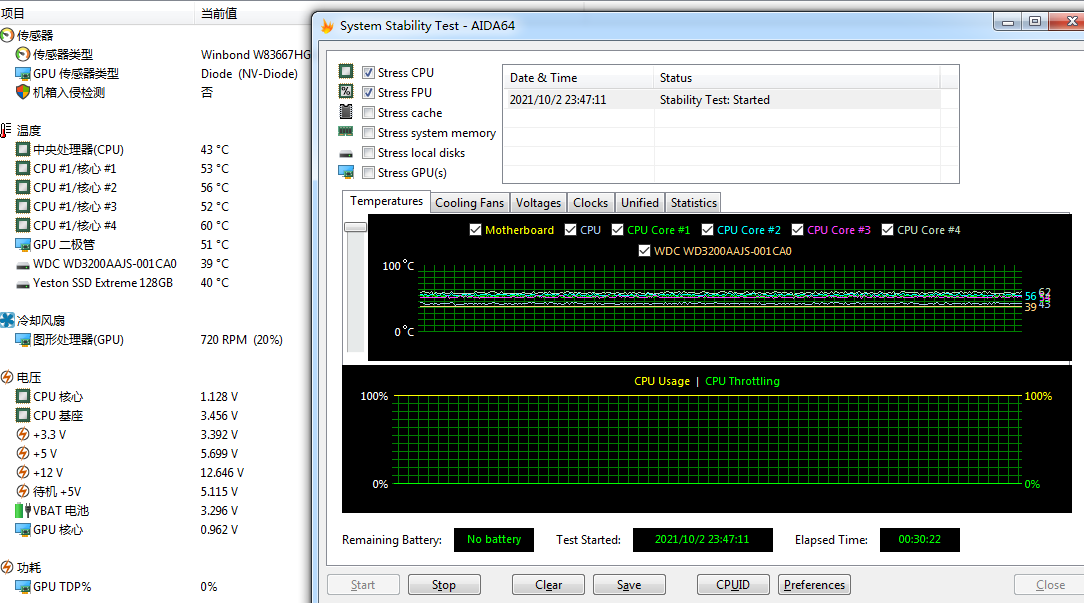Click the hard disk icon beside Stress local disks
Image resolution: width=1084 pixels, height=603 pixels.
[346, 154]
